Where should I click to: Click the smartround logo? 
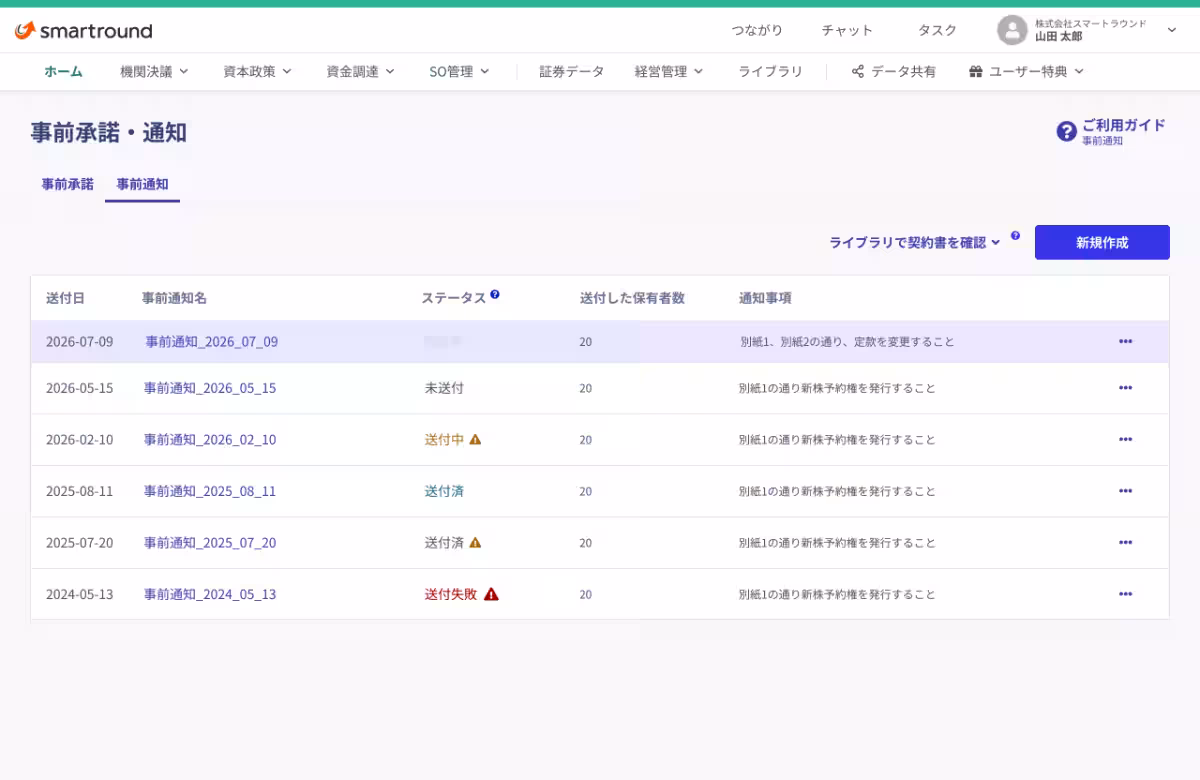(x=84, y=31)
